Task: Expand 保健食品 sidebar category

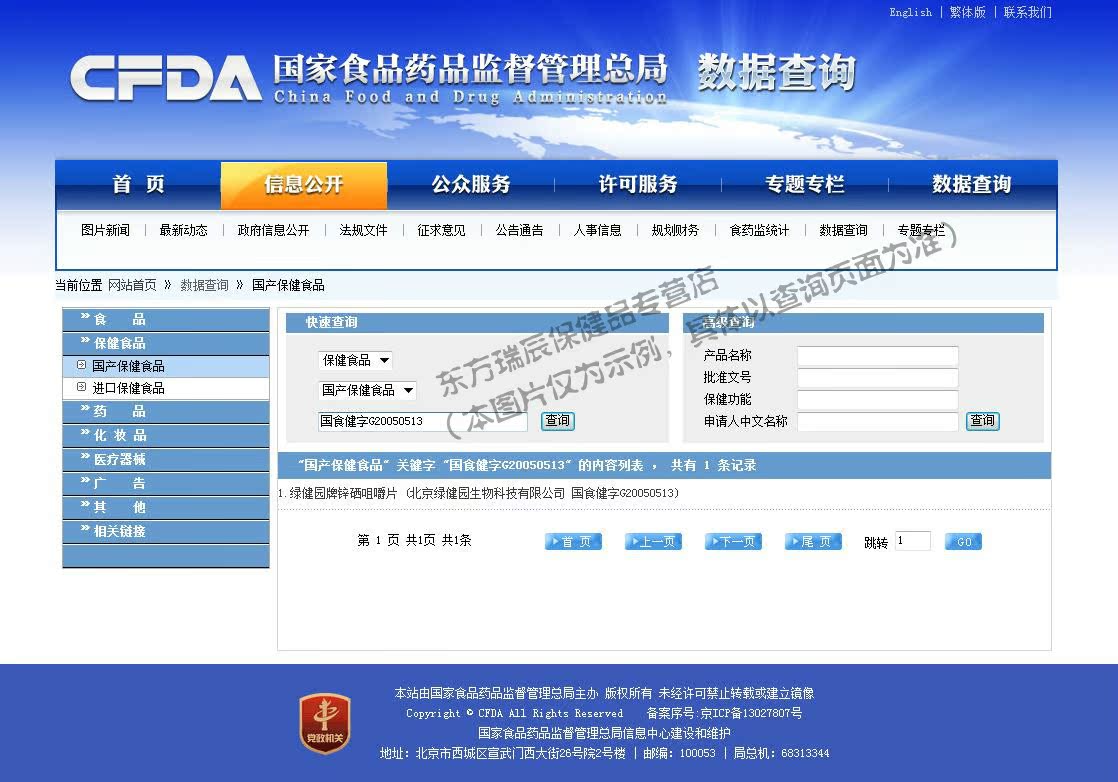Action: point(165,343)
